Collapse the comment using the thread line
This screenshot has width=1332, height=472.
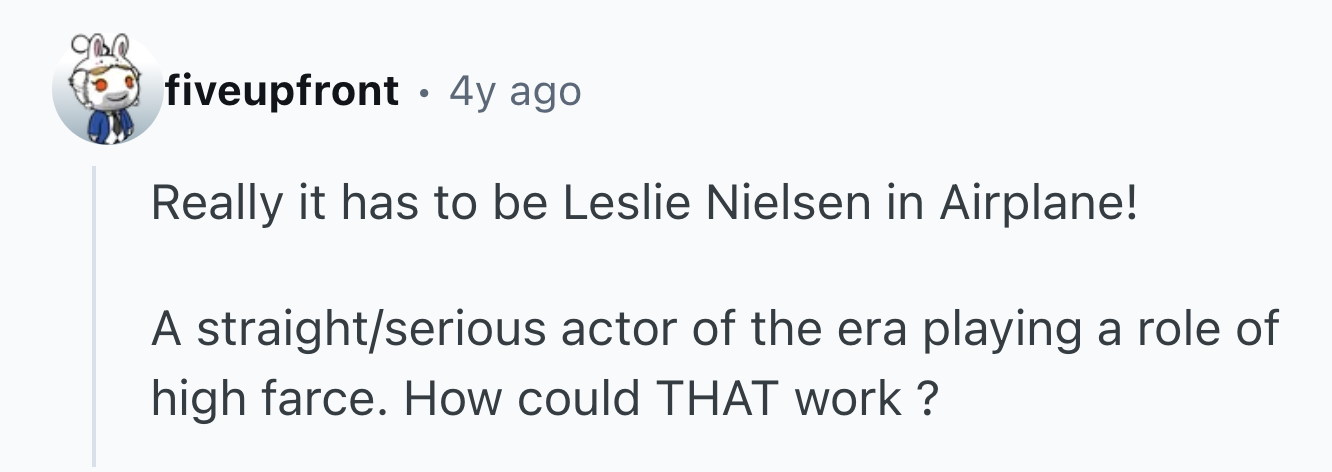coord(94,317)
